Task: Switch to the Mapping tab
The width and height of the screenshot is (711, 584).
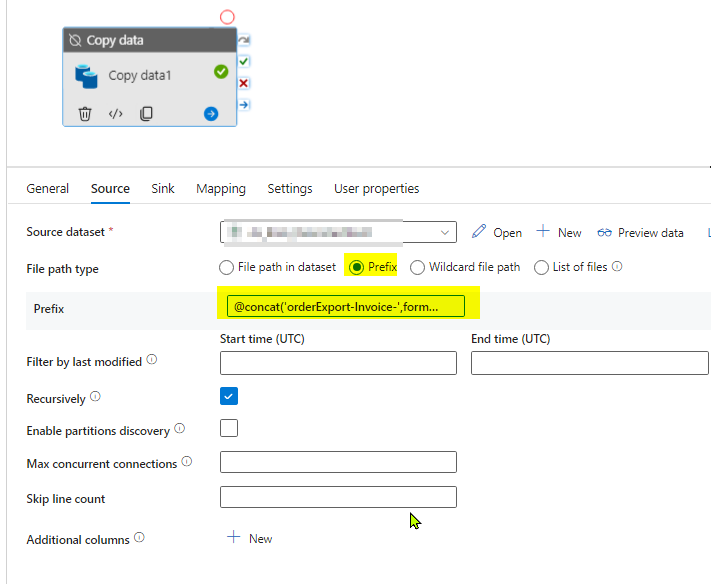Action: pos(221,189)
